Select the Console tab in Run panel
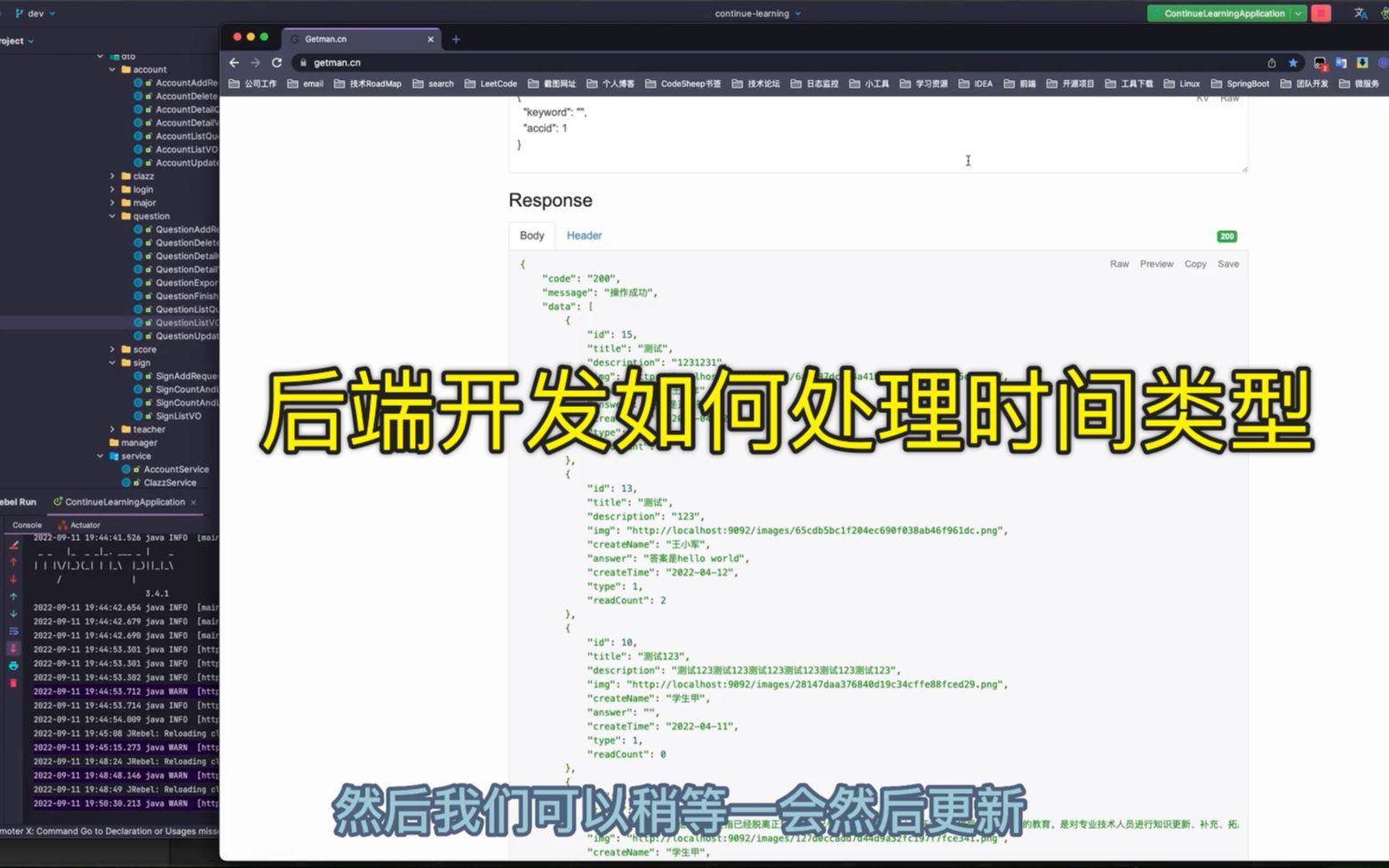The width and height of the screenshot is (1389, 868). tap(27, 525)
